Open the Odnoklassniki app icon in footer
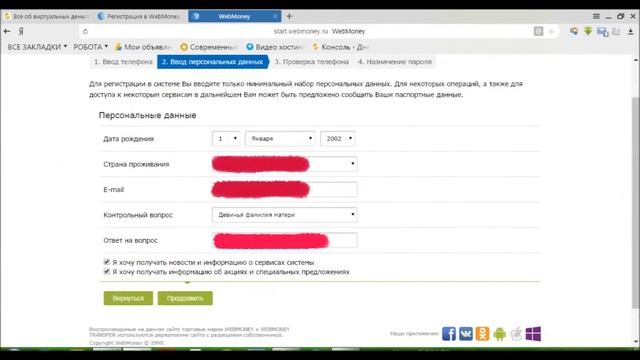Viewport: 640px width, 360px height. pyautogui.click(x=482, y=333)
